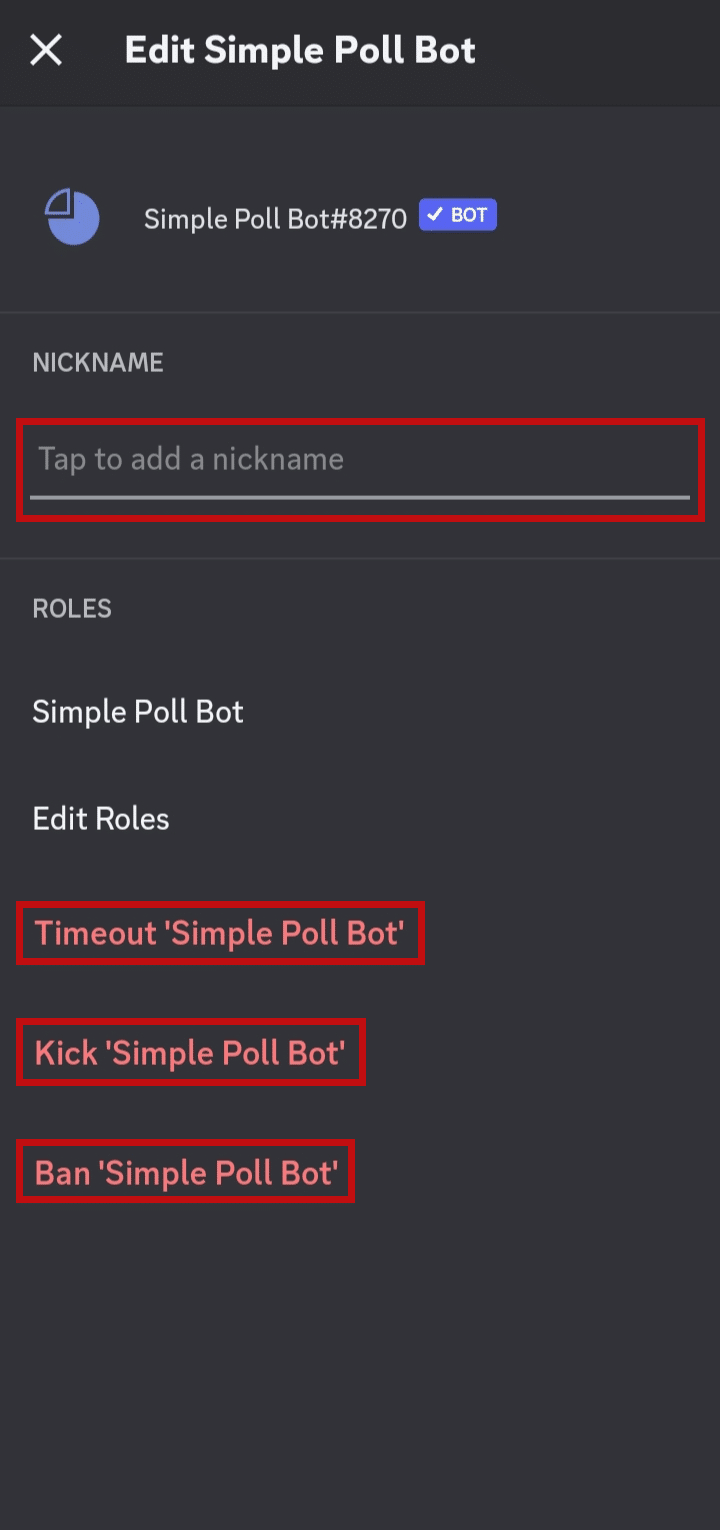720x1530 pixels.
Task: Select Kick 'Simple Poll Bot'
Action: point(190,1052)
